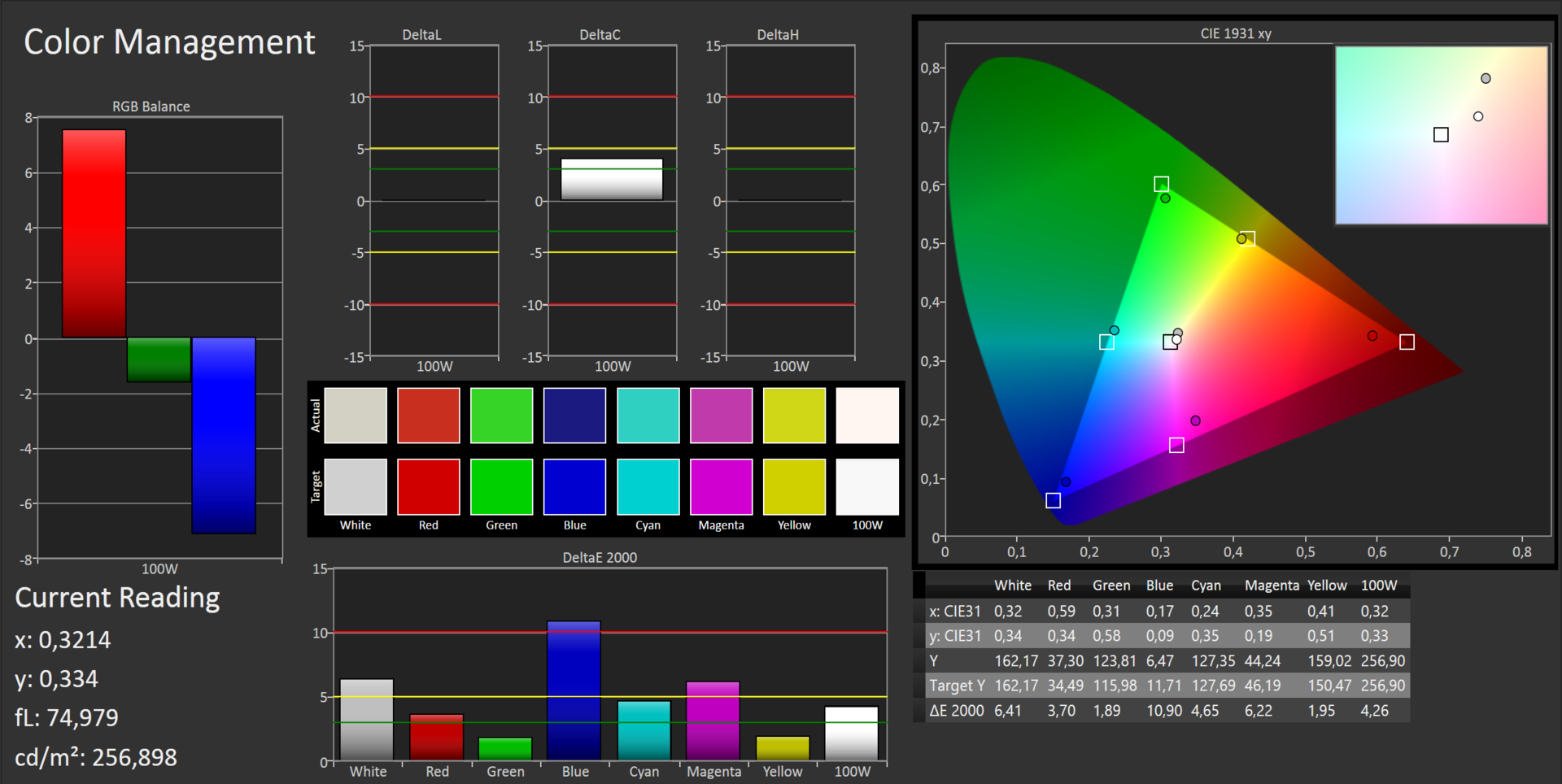Click the Red bar in DeltaE 2000 chart
Image resolution: width=1562 pixels, height=784 pixels.
(437, 737)
